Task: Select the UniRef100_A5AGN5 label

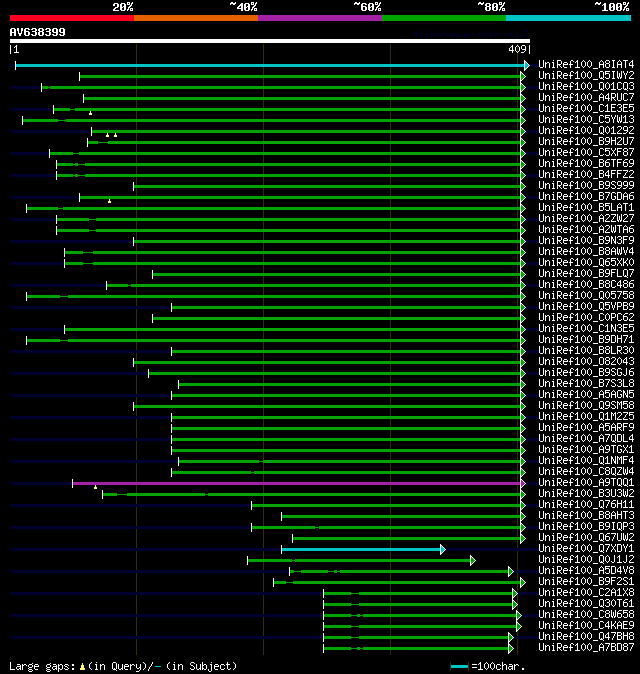Action: click(586, 395)
